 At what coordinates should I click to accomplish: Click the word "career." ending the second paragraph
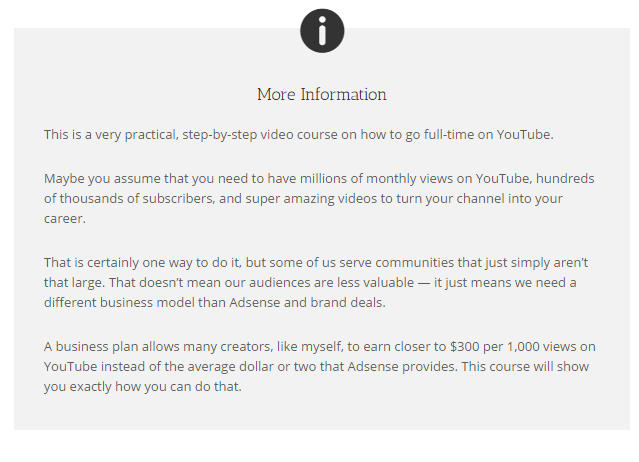pyautogui.click(x=65, y=219)
